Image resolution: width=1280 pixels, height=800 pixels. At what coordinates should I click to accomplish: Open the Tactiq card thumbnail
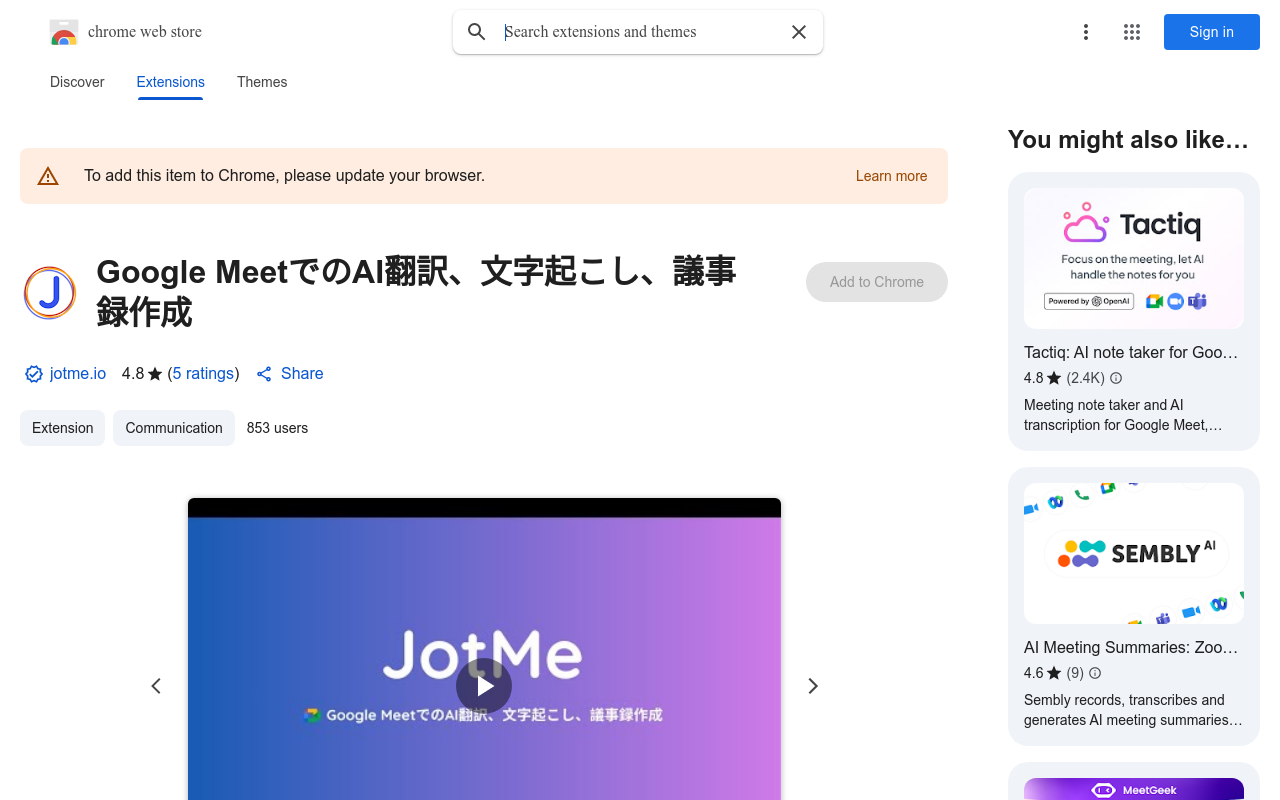[x=1134, y=259]
